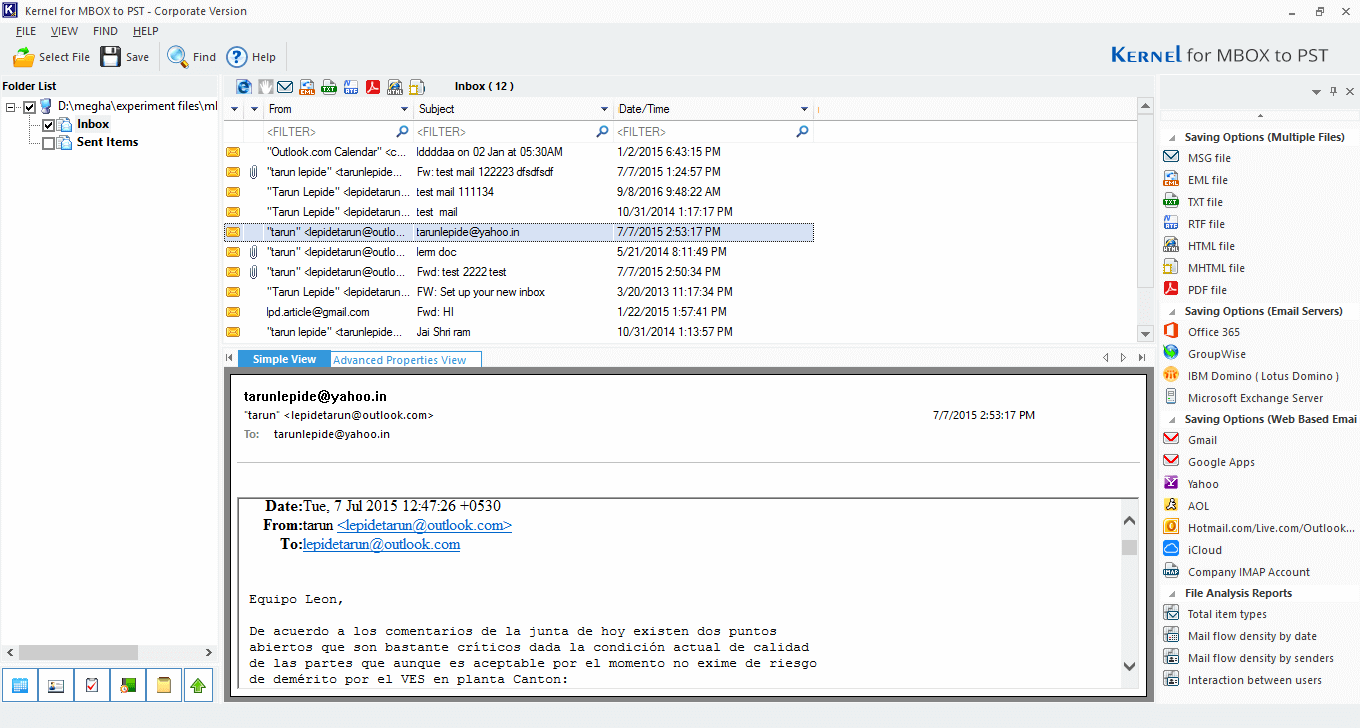Image resolution: width=1360 pixels, height=728 pixels.
Task: Open the journal icon under the Folder List
Action: [x=127, y=685]
